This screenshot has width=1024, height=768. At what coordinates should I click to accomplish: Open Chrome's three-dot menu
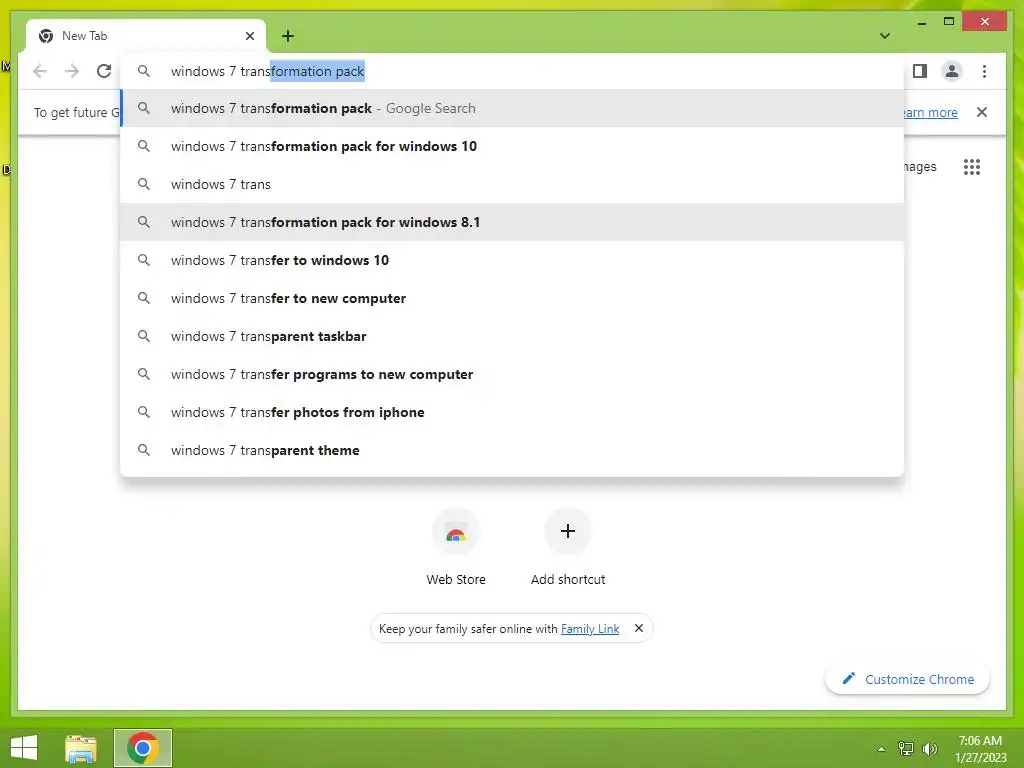coord(984,71)
